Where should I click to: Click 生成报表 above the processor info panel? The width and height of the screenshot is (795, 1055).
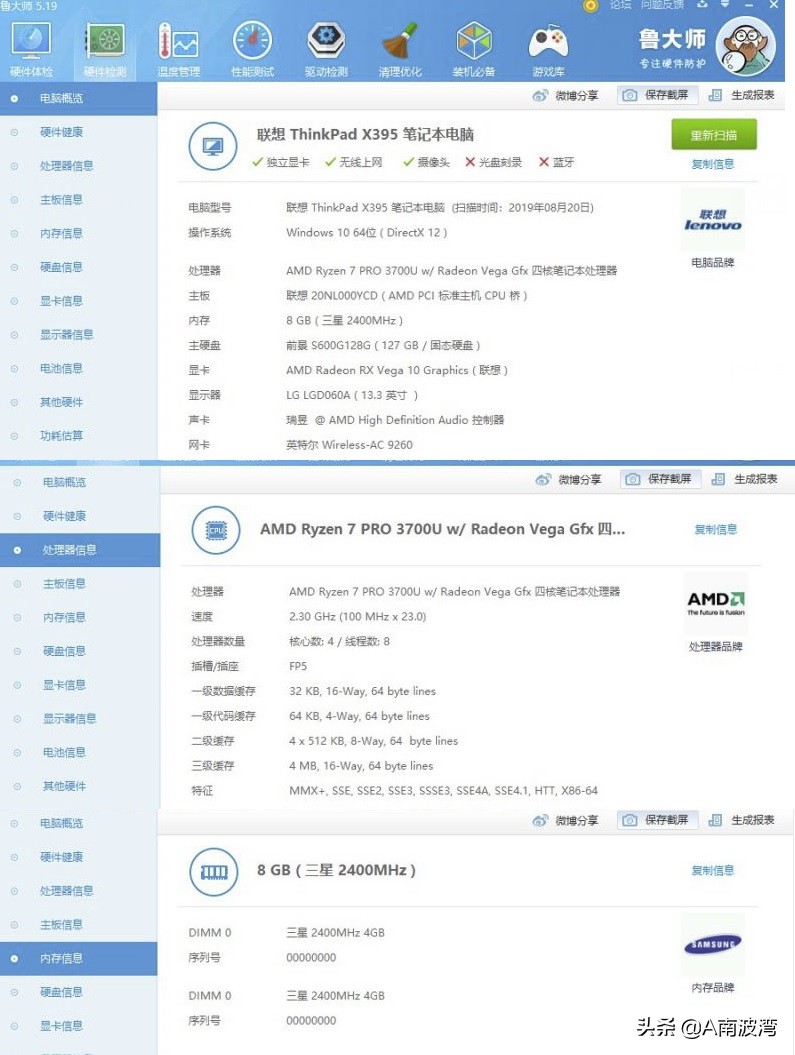(745, 478)
